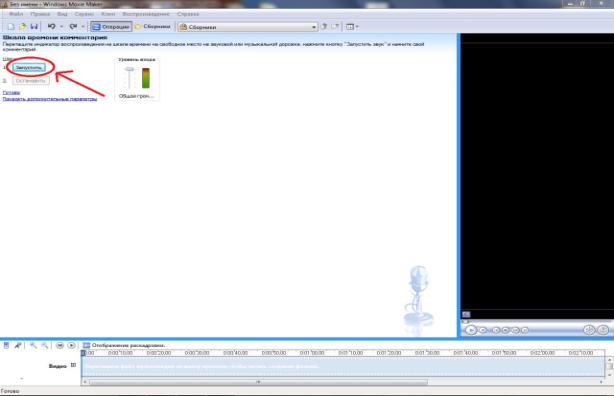614x396 pixels.
Task: Adjust the input level slider handle
Action: (x=129, y=70)
